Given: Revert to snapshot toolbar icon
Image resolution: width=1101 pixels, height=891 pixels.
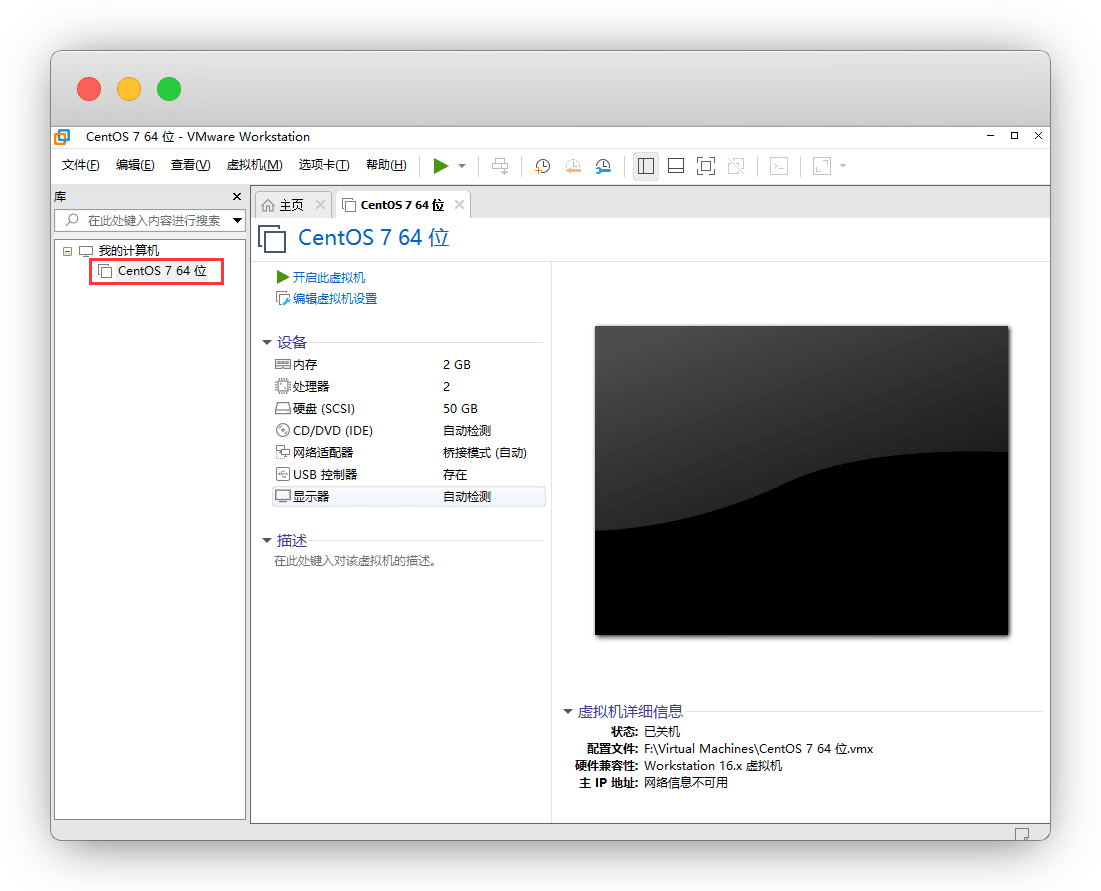Looking at the screenshot, I should point(573,166).
